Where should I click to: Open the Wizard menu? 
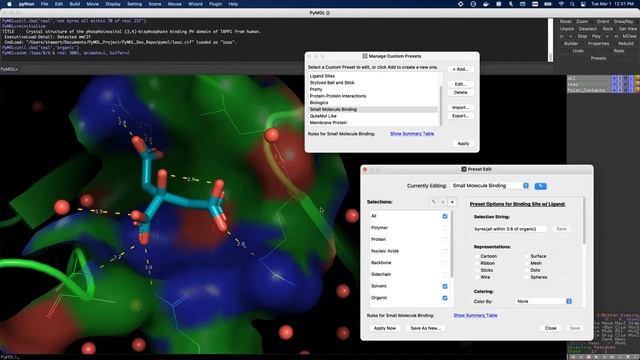click(195, 4)
